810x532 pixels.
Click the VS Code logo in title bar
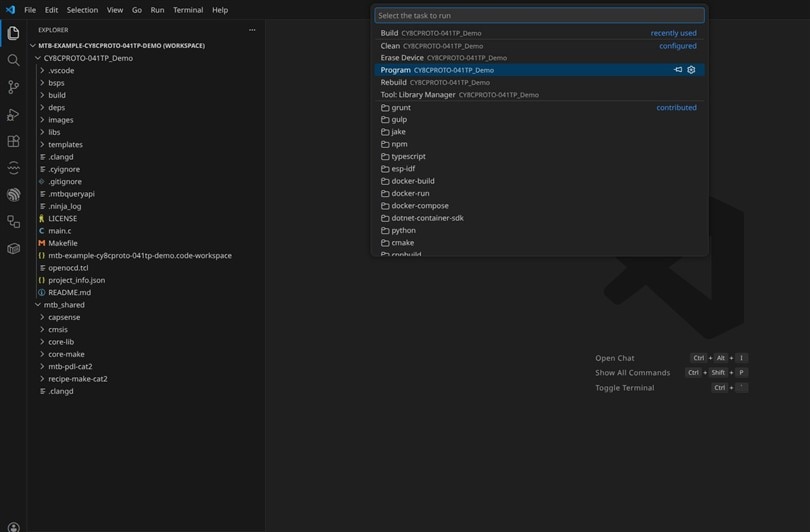(10, 10)
